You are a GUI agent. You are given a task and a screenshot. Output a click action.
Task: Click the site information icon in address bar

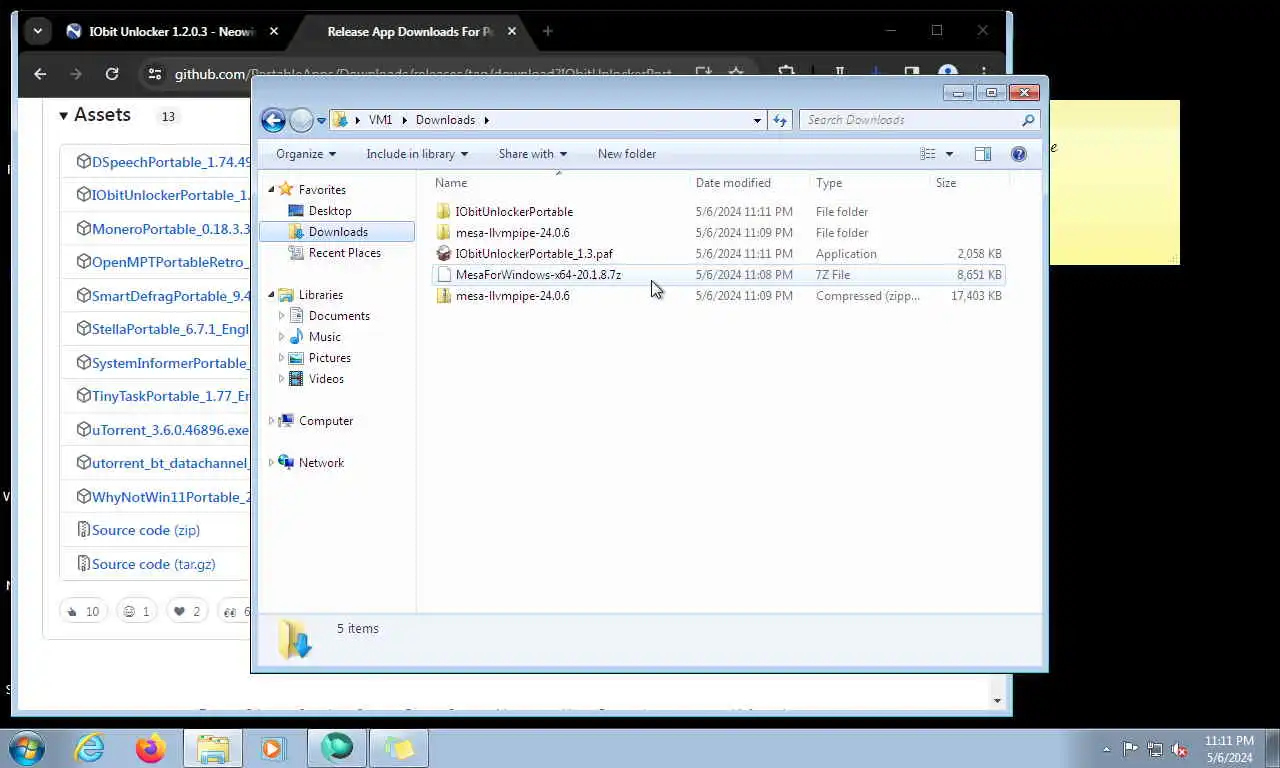153,74
